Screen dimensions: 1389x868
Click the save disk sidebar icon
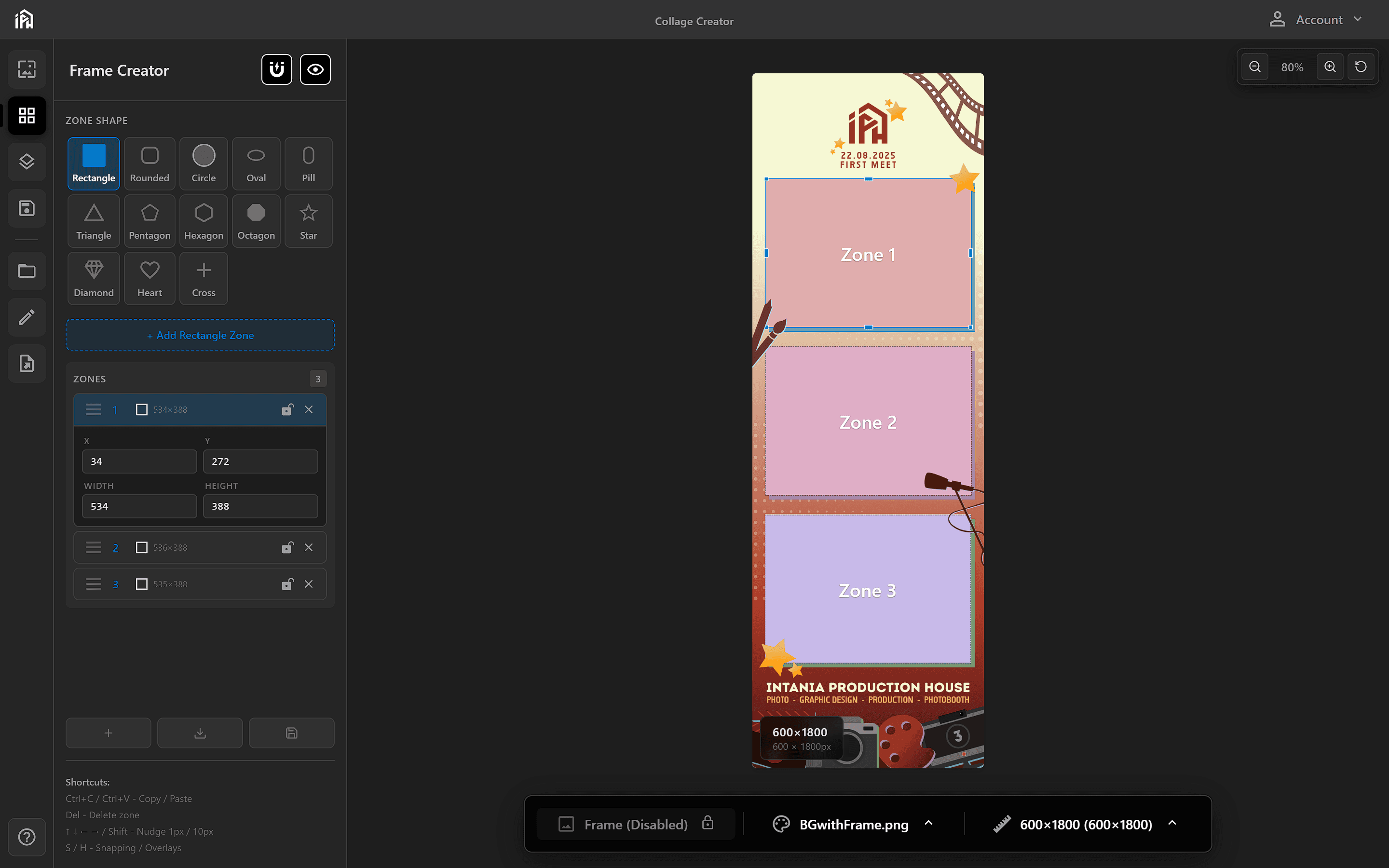(x=27, y=208)
